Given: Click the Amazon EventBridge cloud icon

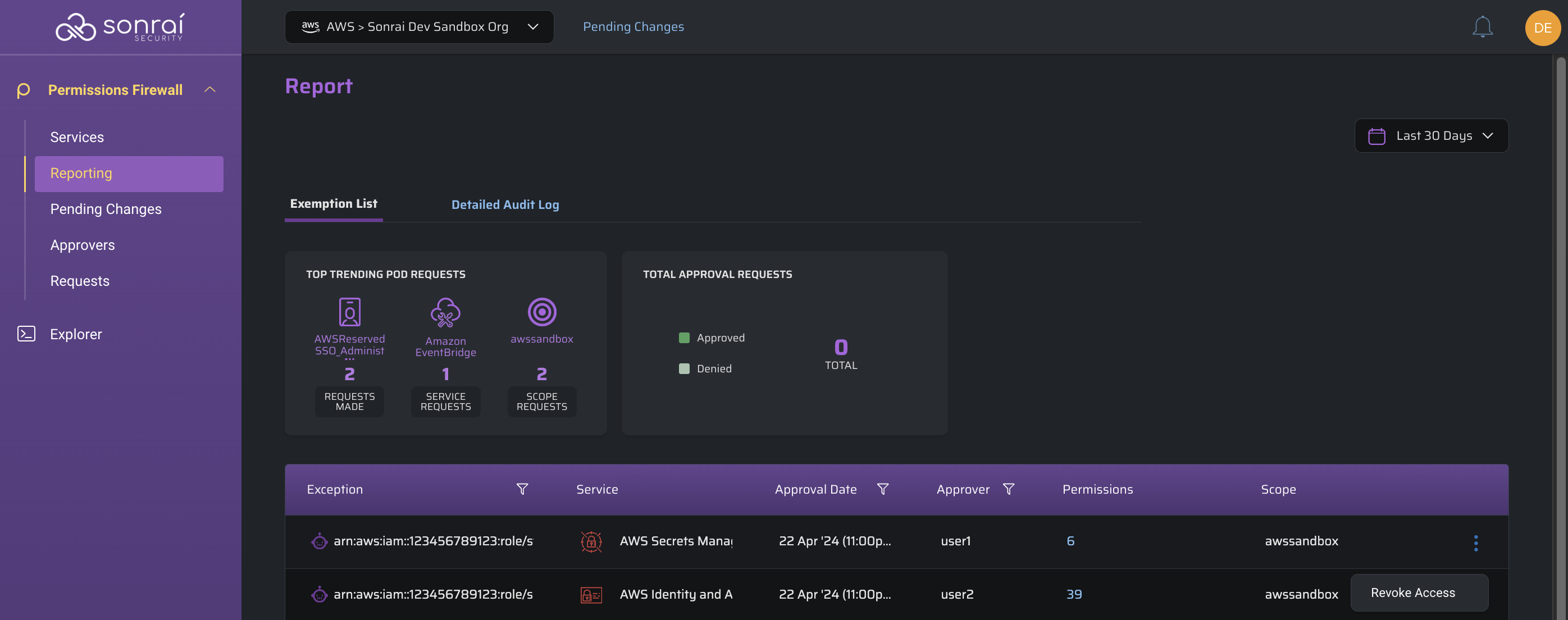Looking at the screenshot, I should click(445, 312).
